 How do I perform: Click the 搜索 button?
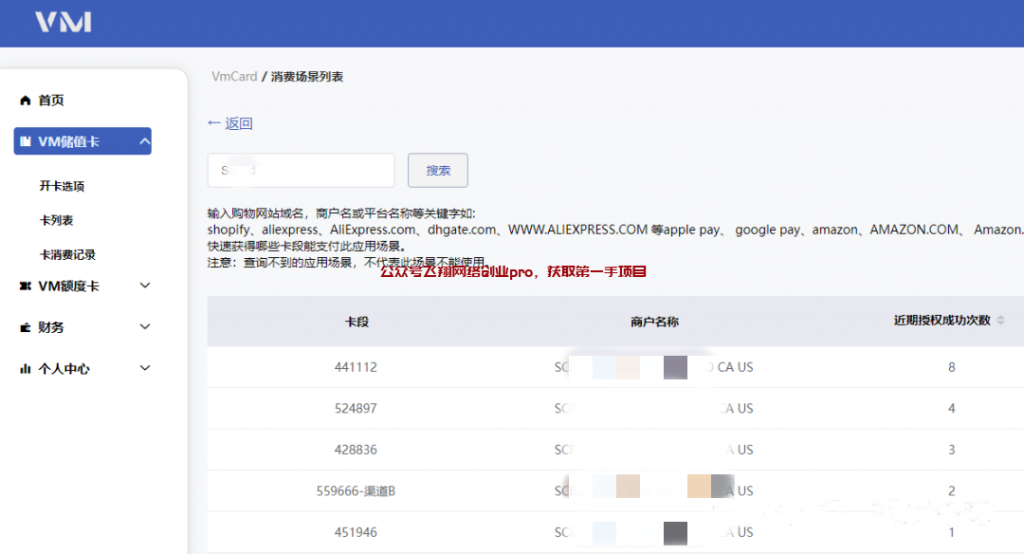tap(438, 171)
